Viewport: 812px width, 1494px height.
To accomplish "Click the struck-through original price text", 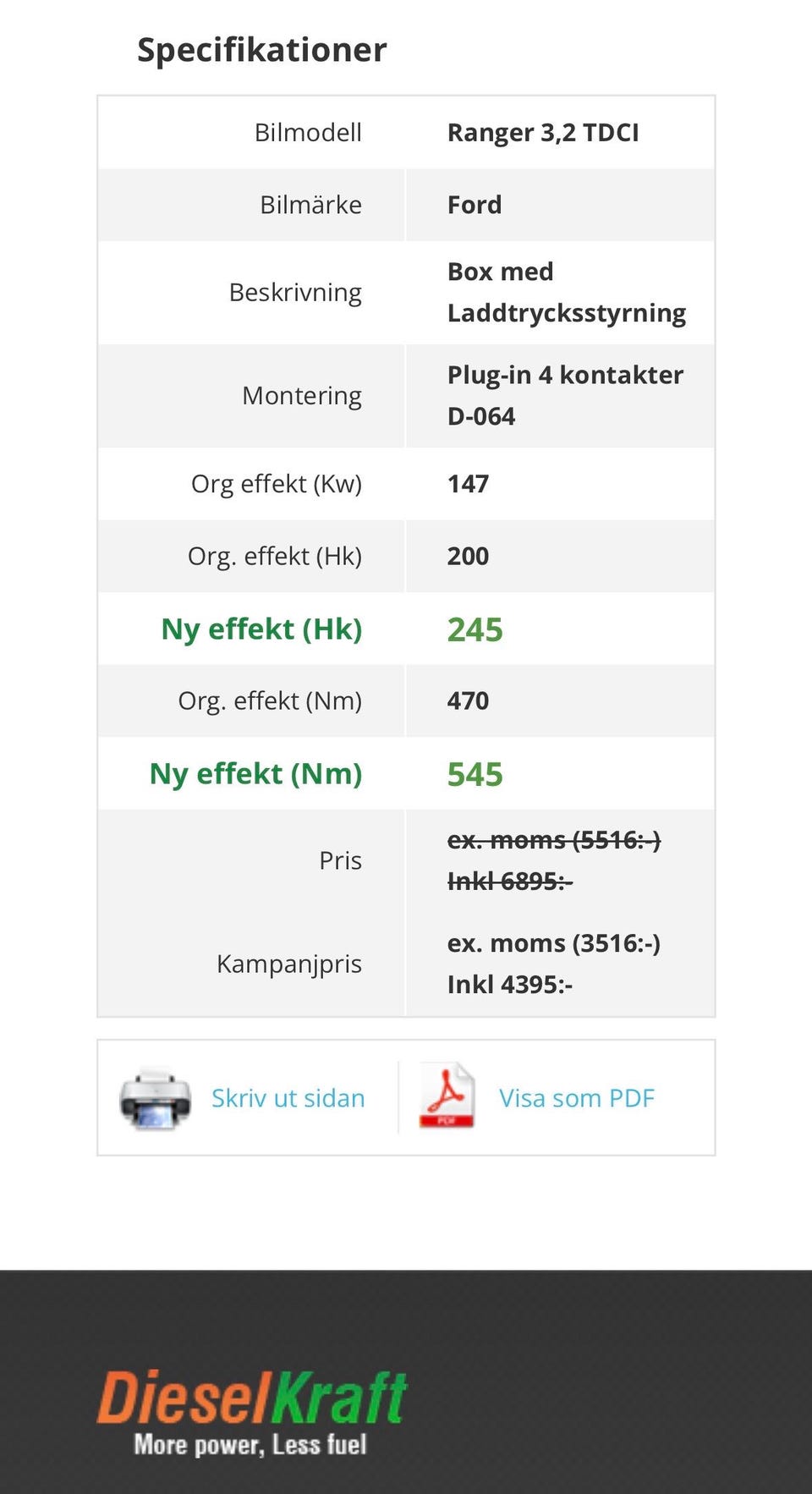I will (x=553, y=860).
